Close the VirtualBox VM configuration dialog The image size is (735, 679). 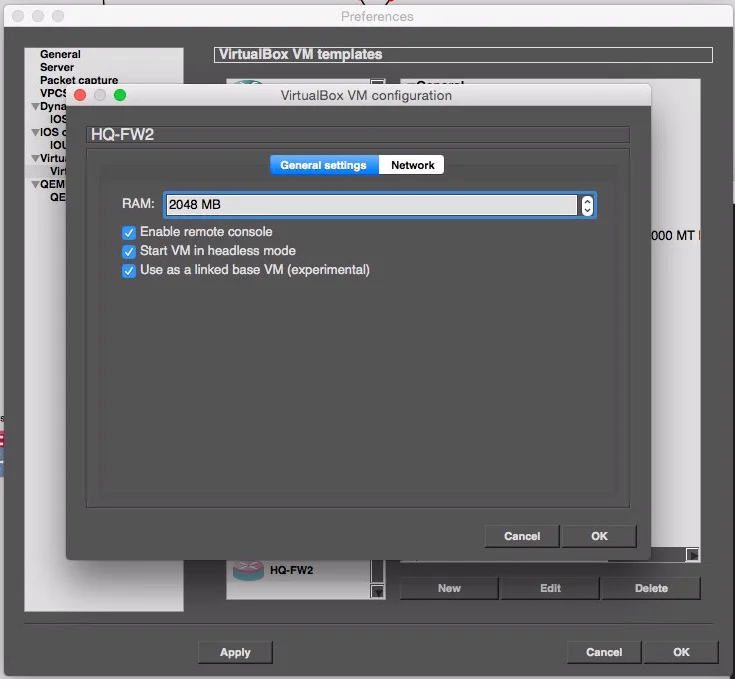pyautogui.click(x=80, y=95)
